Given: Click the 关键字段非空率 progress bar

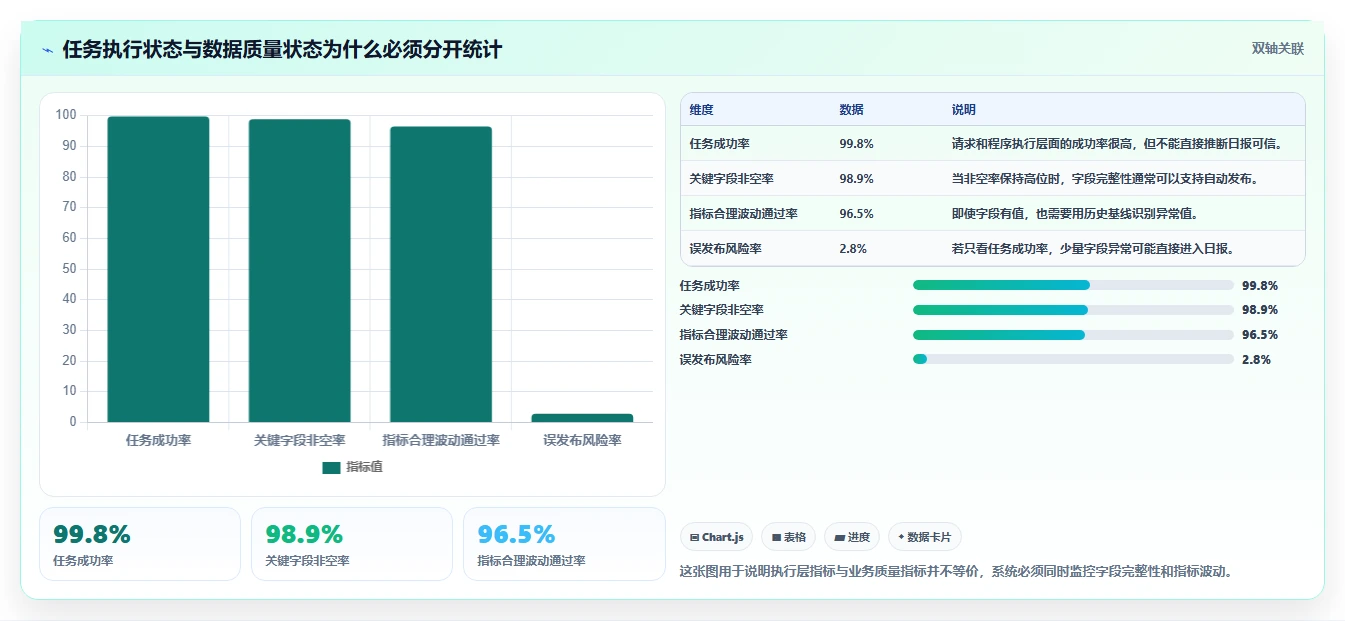Looking at the screenshot, I should coord(1073,310).
